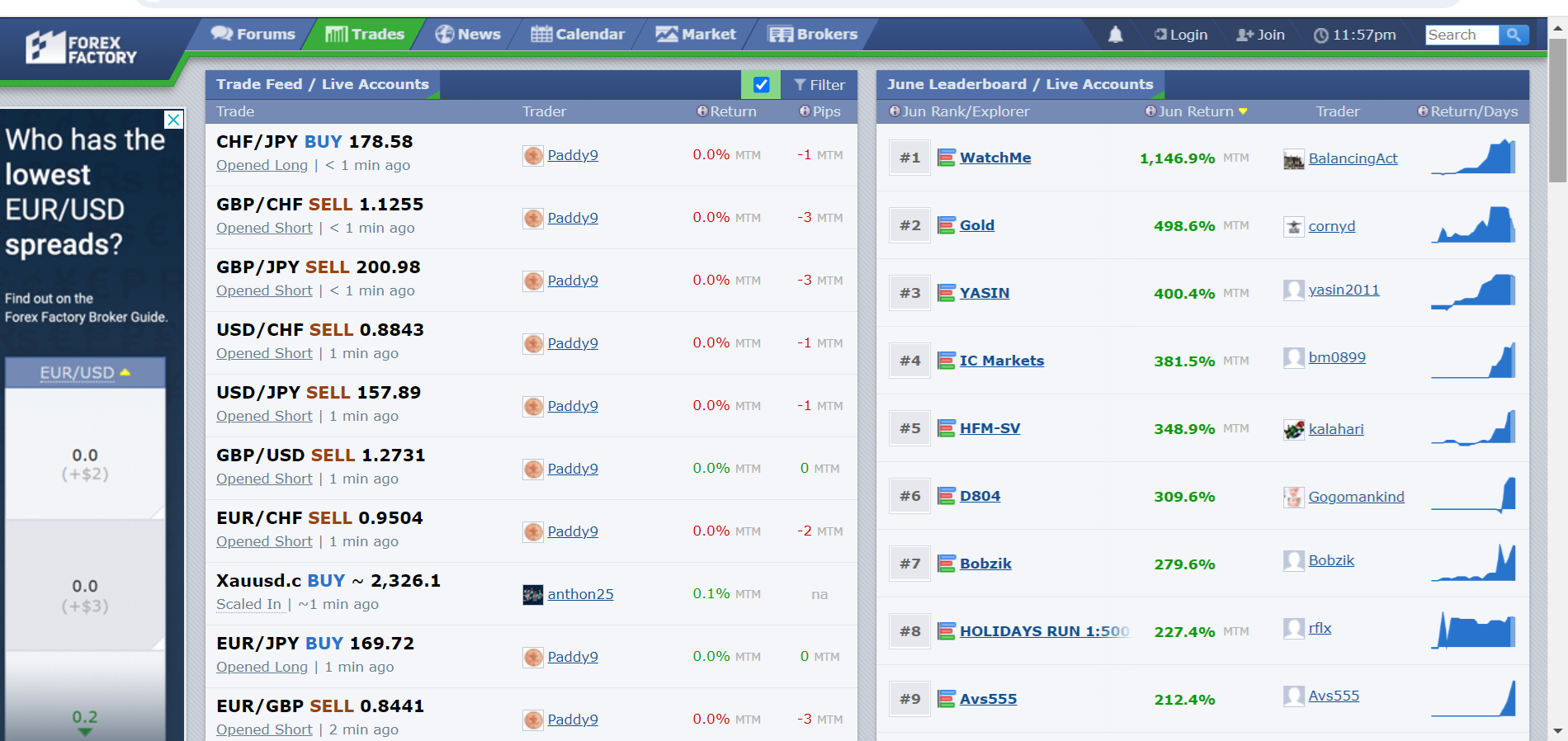This screenshot has height=741, width=1568.
Task: Click the 0.0 (+$2) spread entry
Action: [x=85, y=465]
